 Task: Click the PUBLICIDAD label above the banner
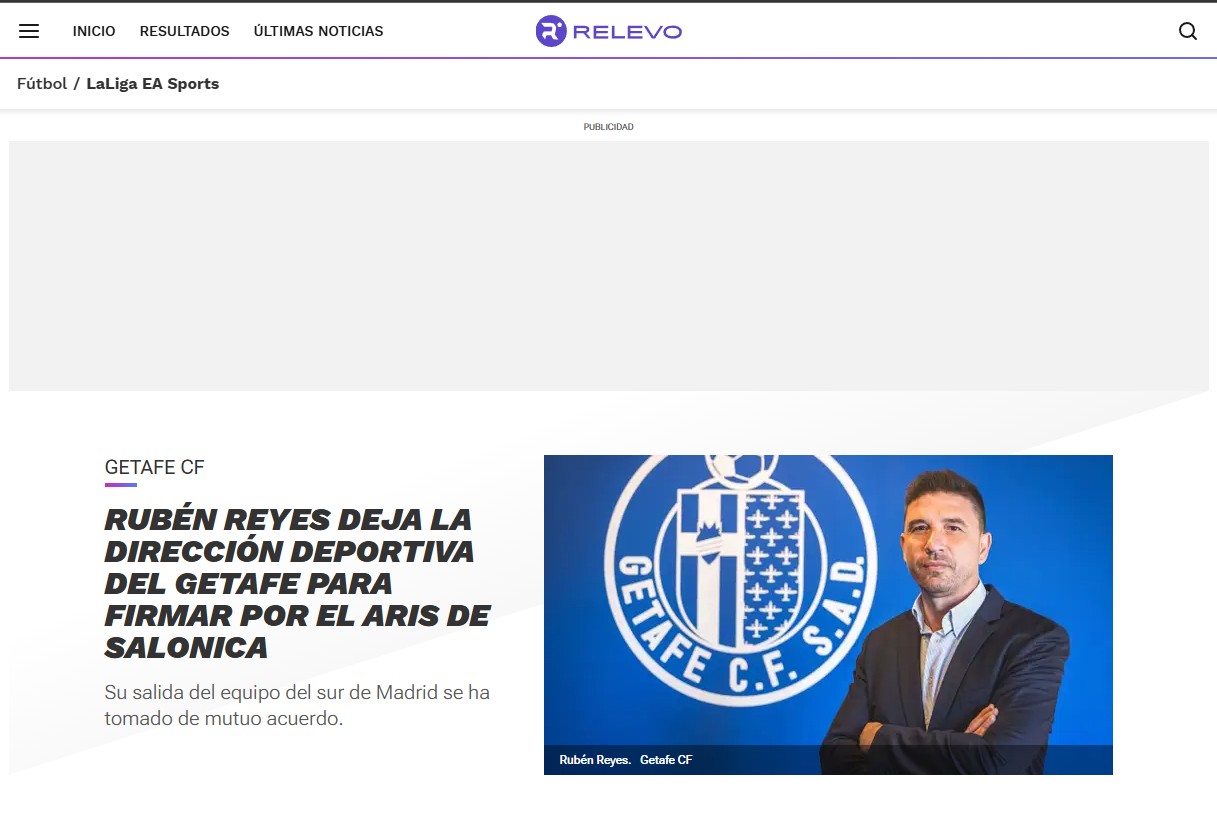tap(609, 127)
